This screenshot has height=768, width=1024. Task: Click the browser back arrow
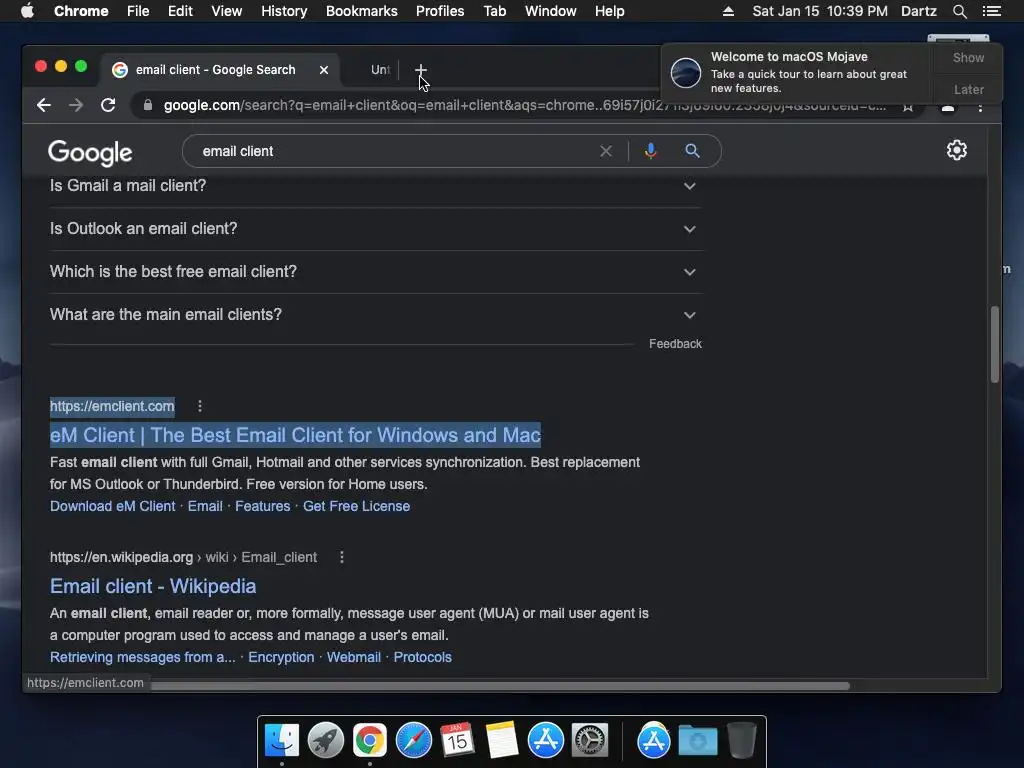click(44, 105)
